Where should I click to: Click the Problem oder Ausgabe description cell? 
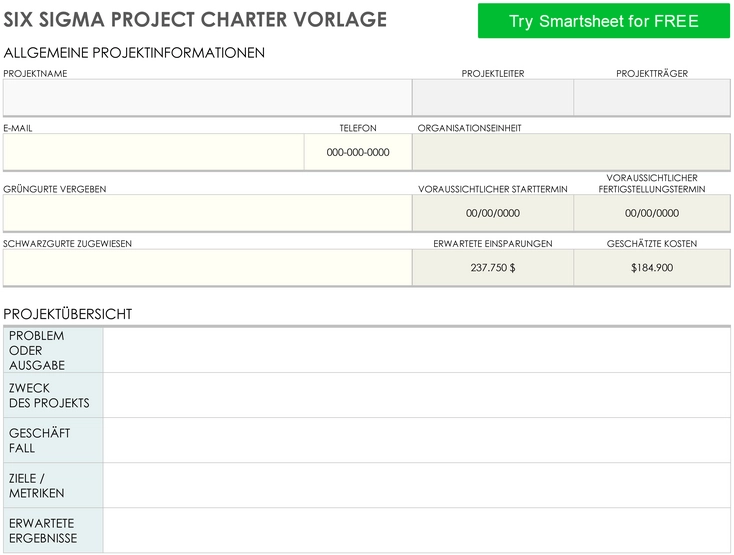(x=417, y=350)
